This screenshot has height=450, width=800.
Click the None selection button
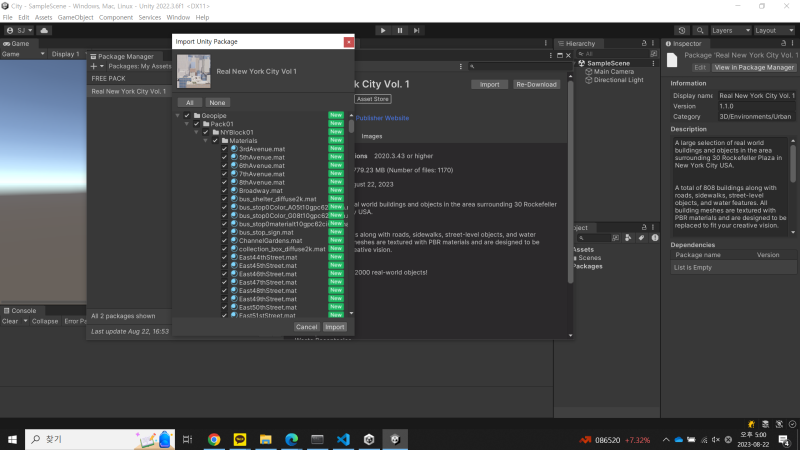217,103
